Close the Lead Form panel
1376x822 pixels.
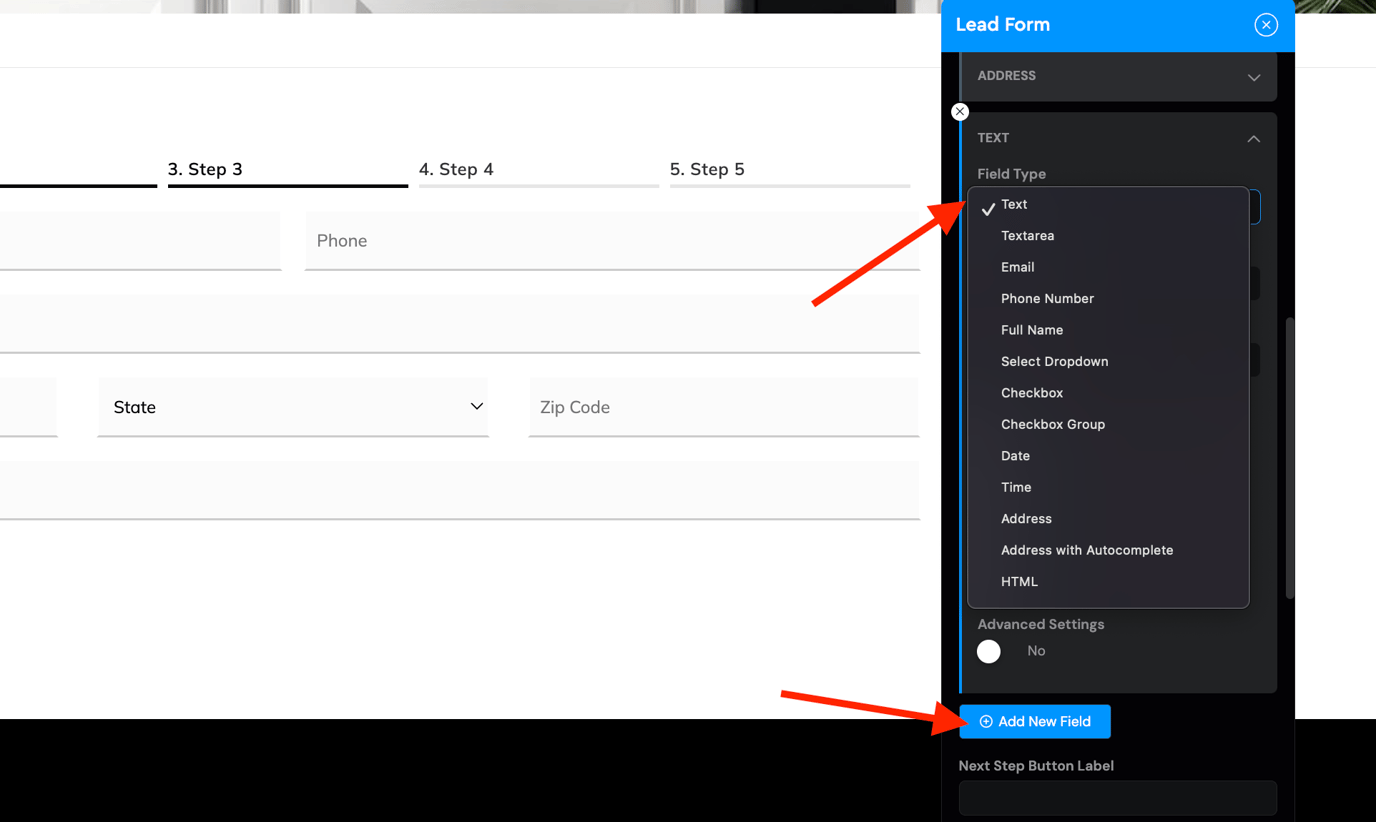(1266, 25)
